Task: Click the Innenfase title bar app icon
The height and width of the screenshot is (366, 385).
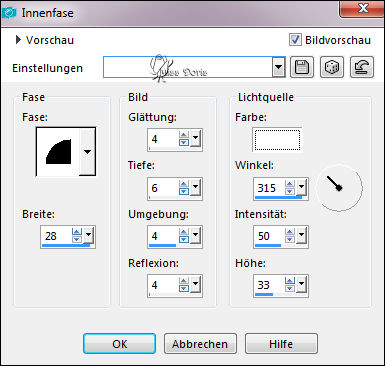Action: pos(9,13)
